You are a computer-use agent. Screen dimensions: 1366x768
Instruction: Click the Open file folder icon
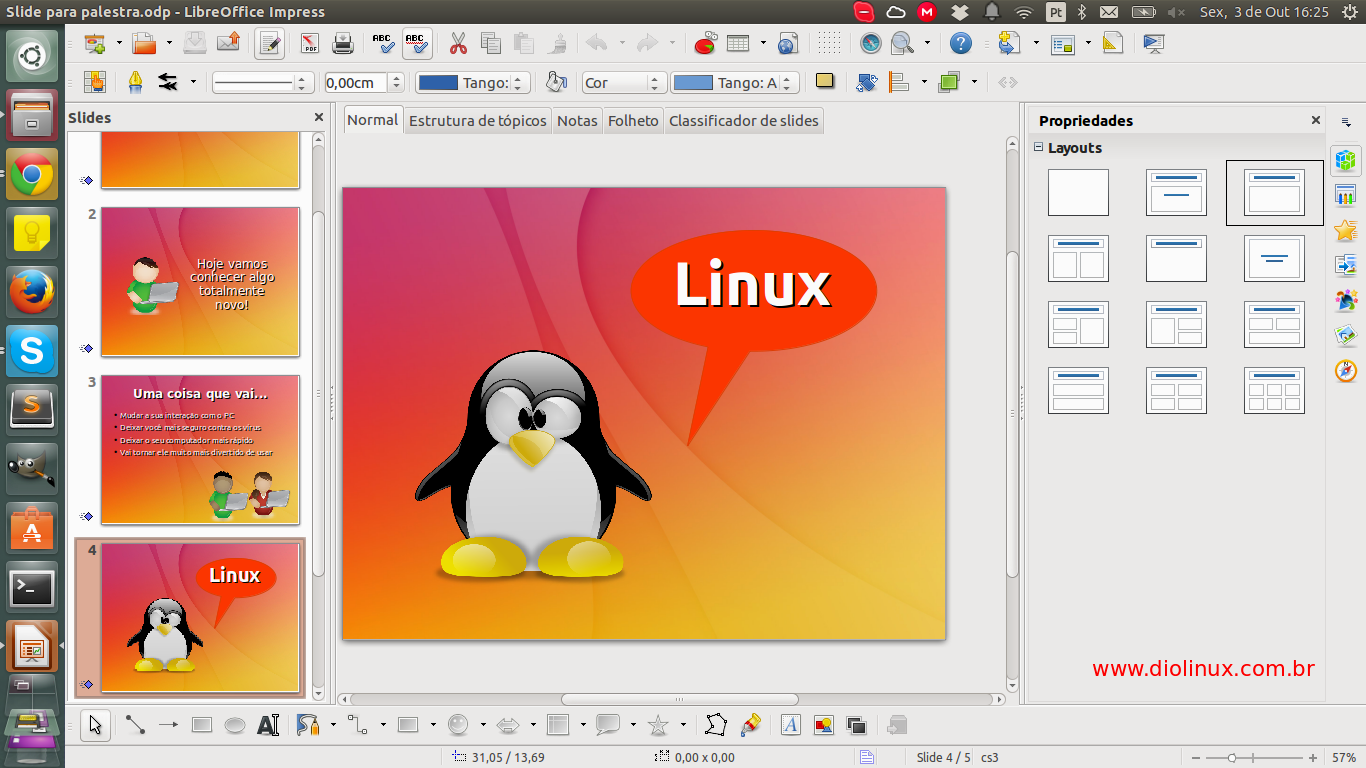tap(145, 43)
